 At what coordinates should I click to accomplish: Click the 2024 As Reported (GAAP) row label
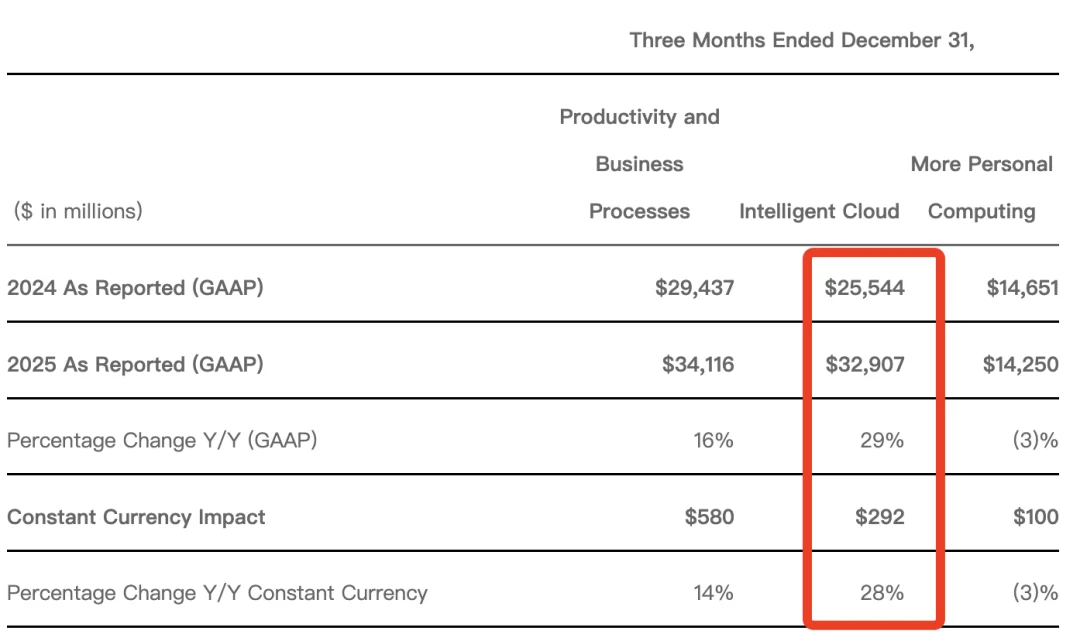(135, 288)
